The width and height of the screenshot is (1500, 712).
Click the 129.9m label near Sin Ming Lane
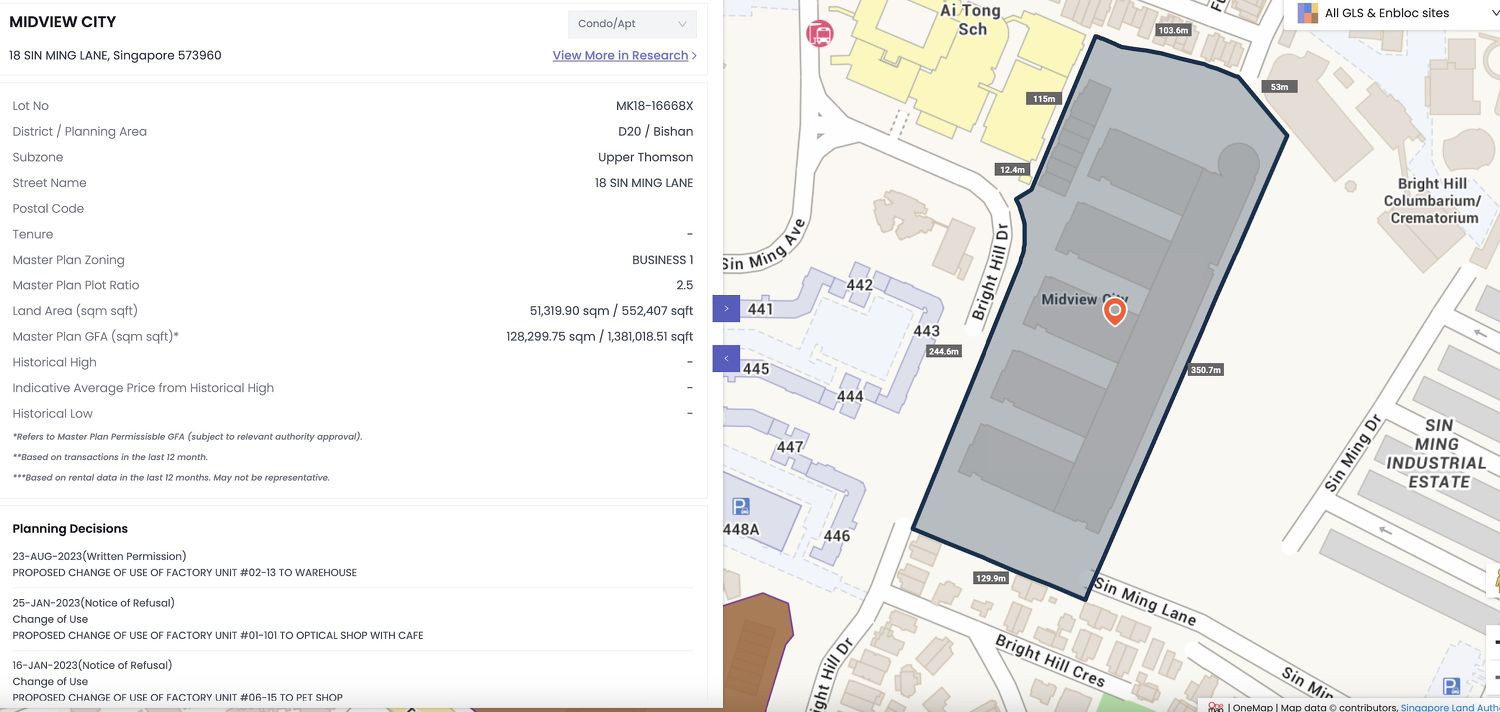pyautogui.click(x=989, y=577)
